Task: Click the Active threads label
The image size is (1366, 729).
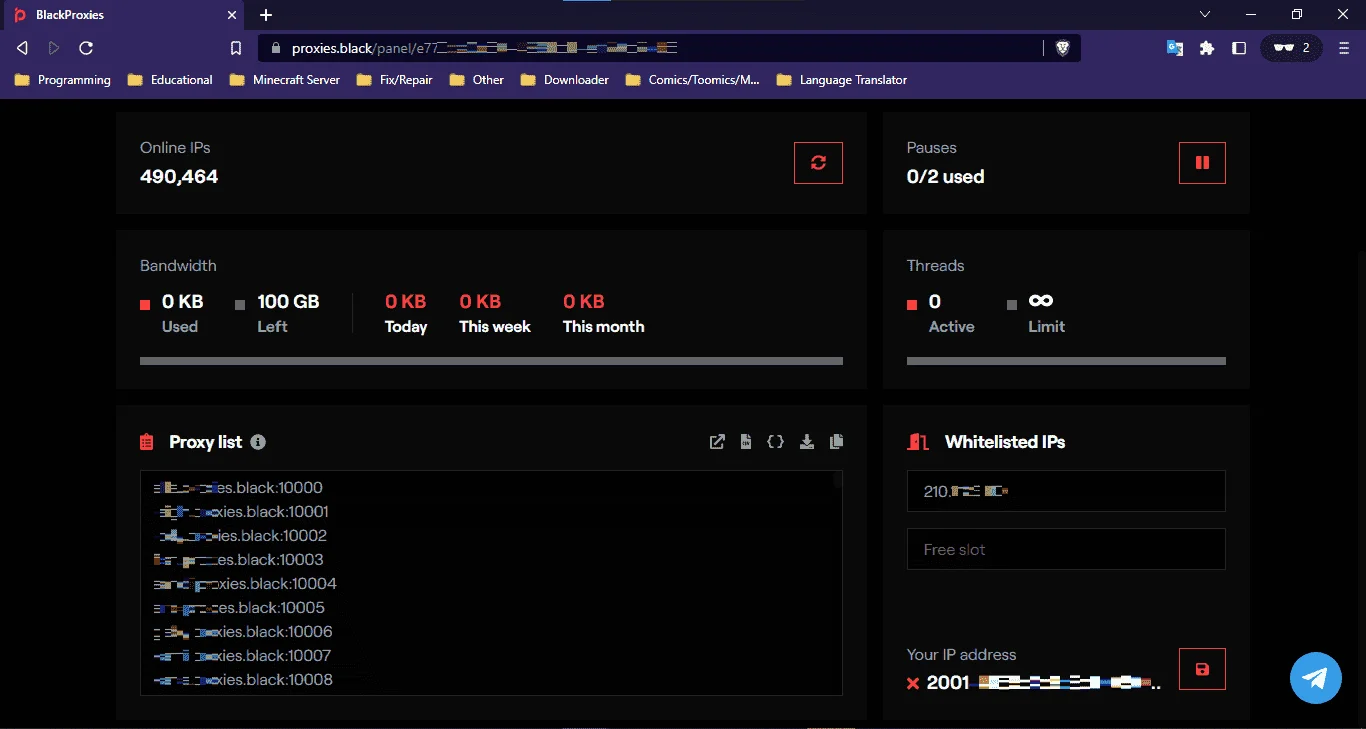Action: coord(951,327)
